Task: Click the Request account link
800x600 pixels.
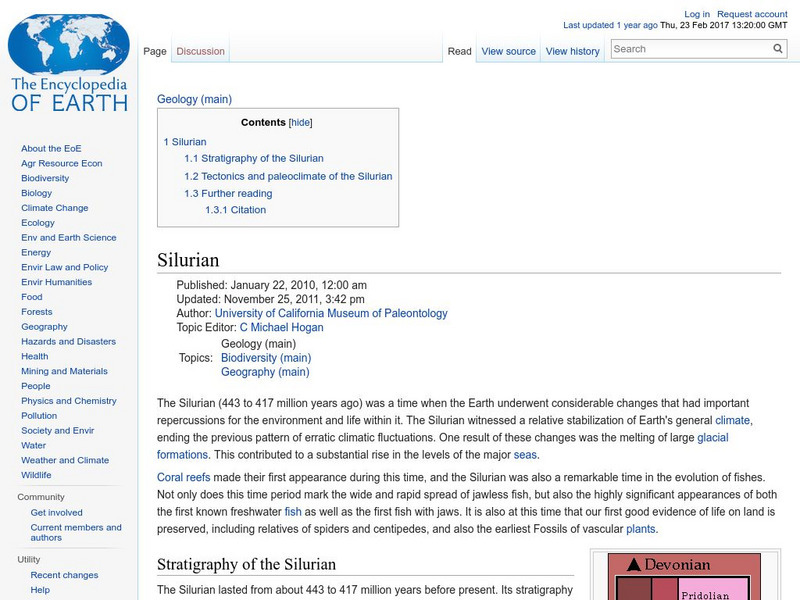Action: 752,14
